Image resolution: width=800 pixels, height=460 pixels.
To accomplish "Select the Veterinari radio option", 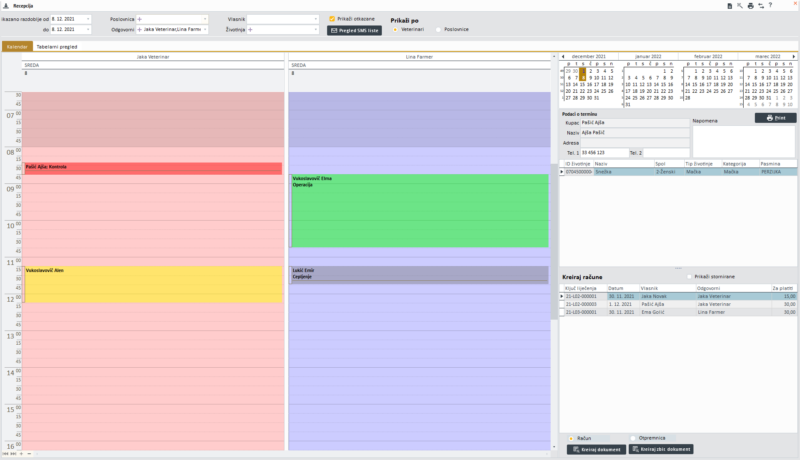I will [x=395, y=30].
